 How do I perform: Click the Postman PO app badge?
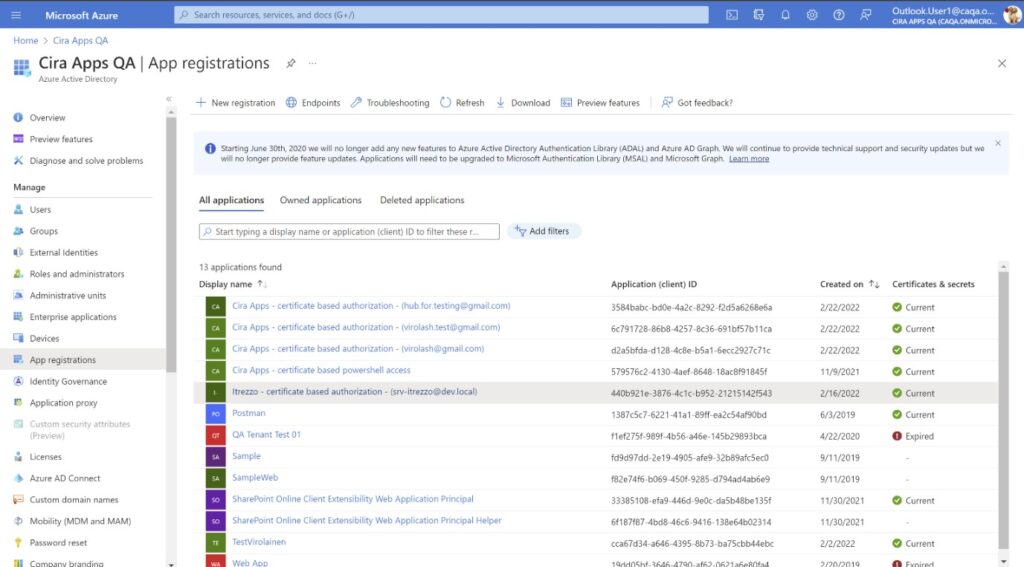tap(216, 414)
